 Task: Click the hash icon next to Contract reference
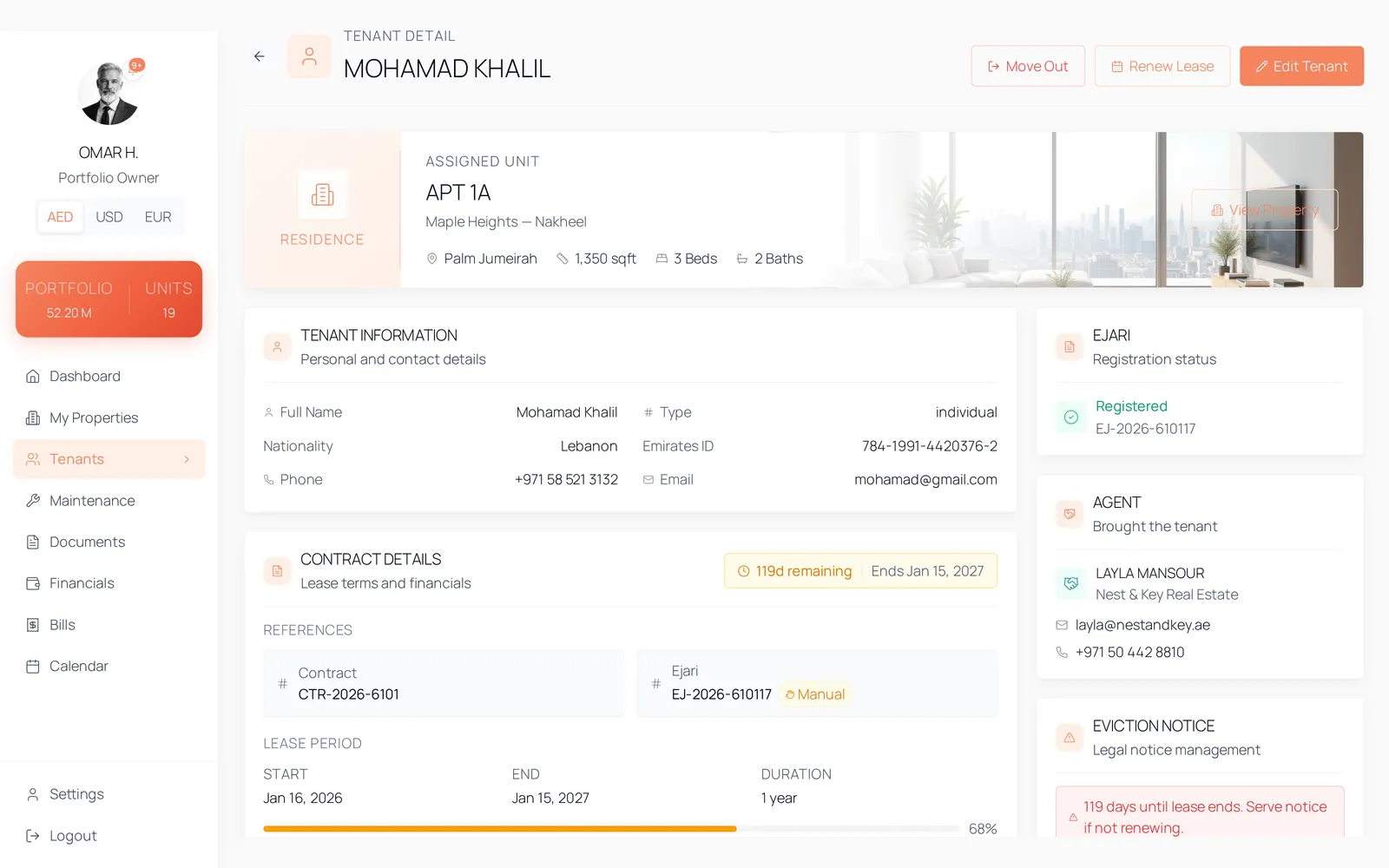point(282,684)
